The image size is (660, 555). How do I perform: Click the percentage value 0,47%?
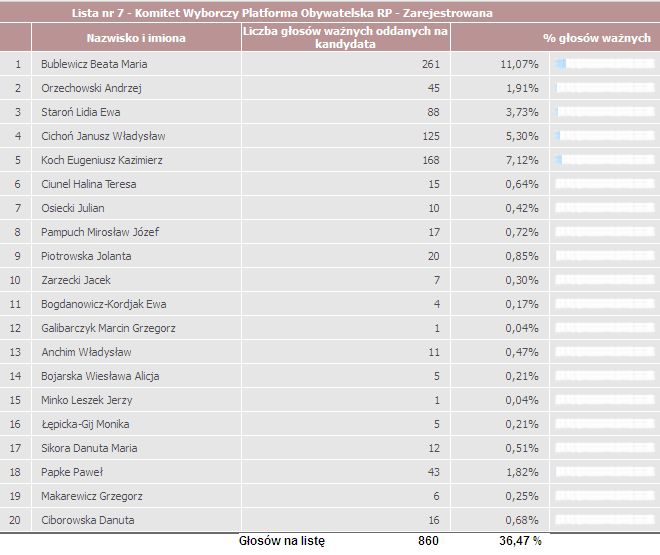[x=522, y=352]
